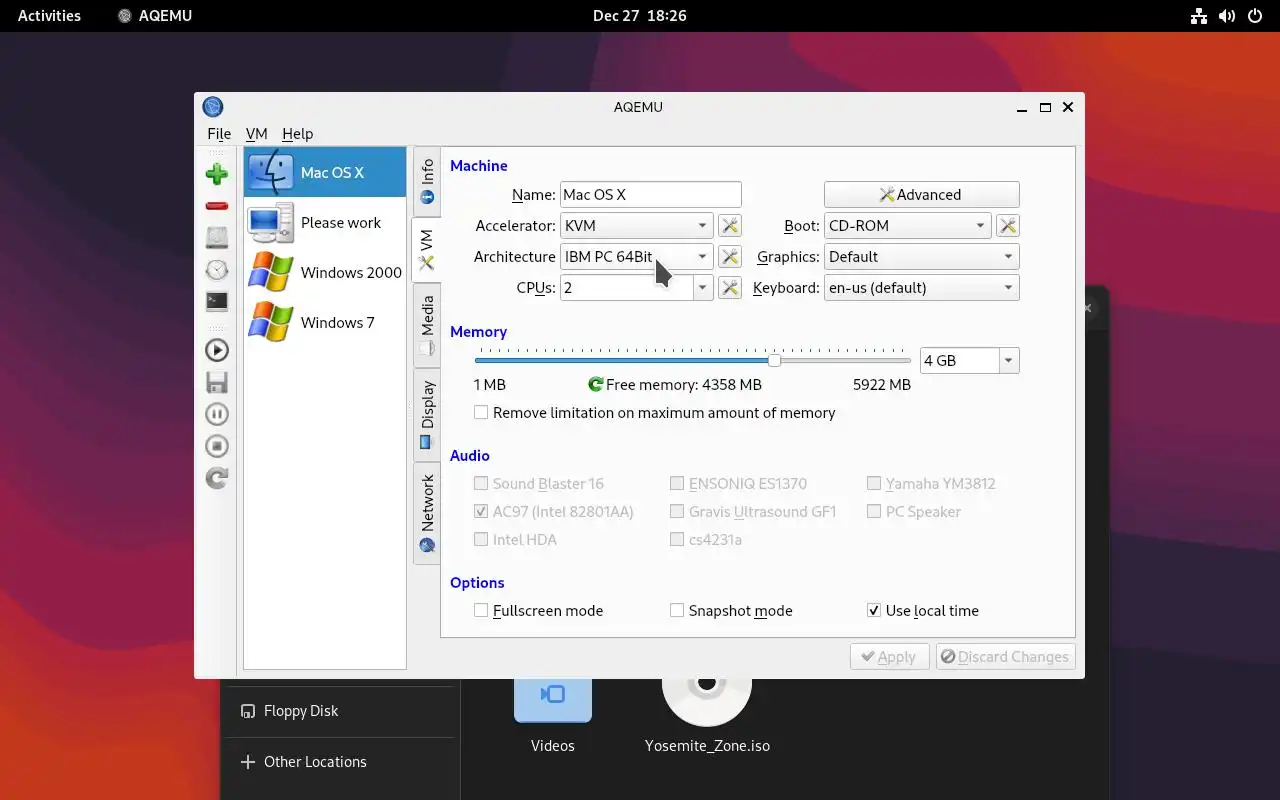Click the floppy Save VM state icon

click(x=217, y=382)
